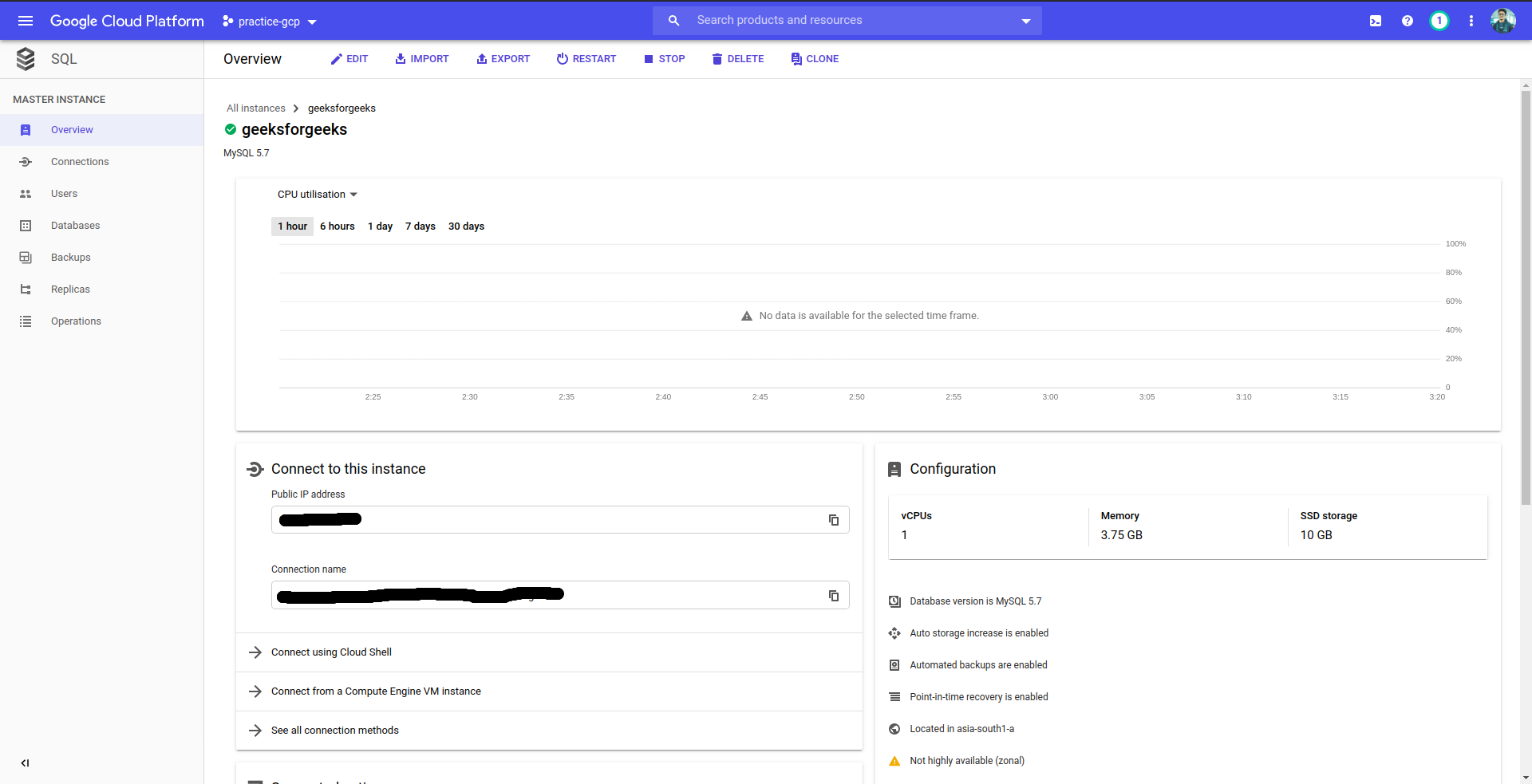
Task: Expand Connect from a Compute Engine VM instance
Action: point(549,691)
